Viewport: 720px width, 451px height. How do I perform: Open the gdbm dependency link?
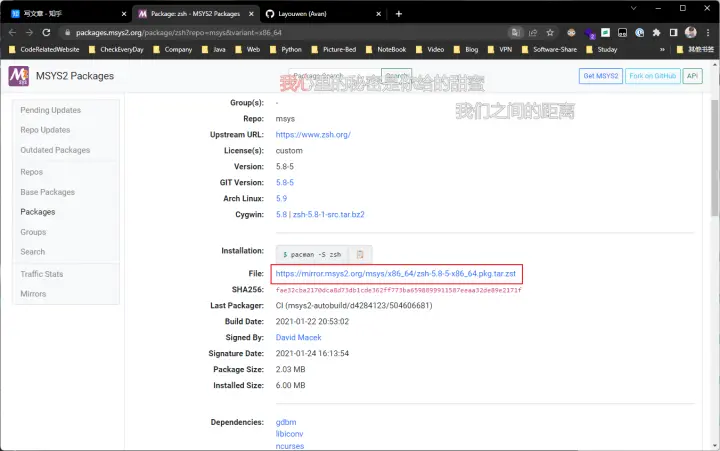pyautogui.click(x=286, y=422)
